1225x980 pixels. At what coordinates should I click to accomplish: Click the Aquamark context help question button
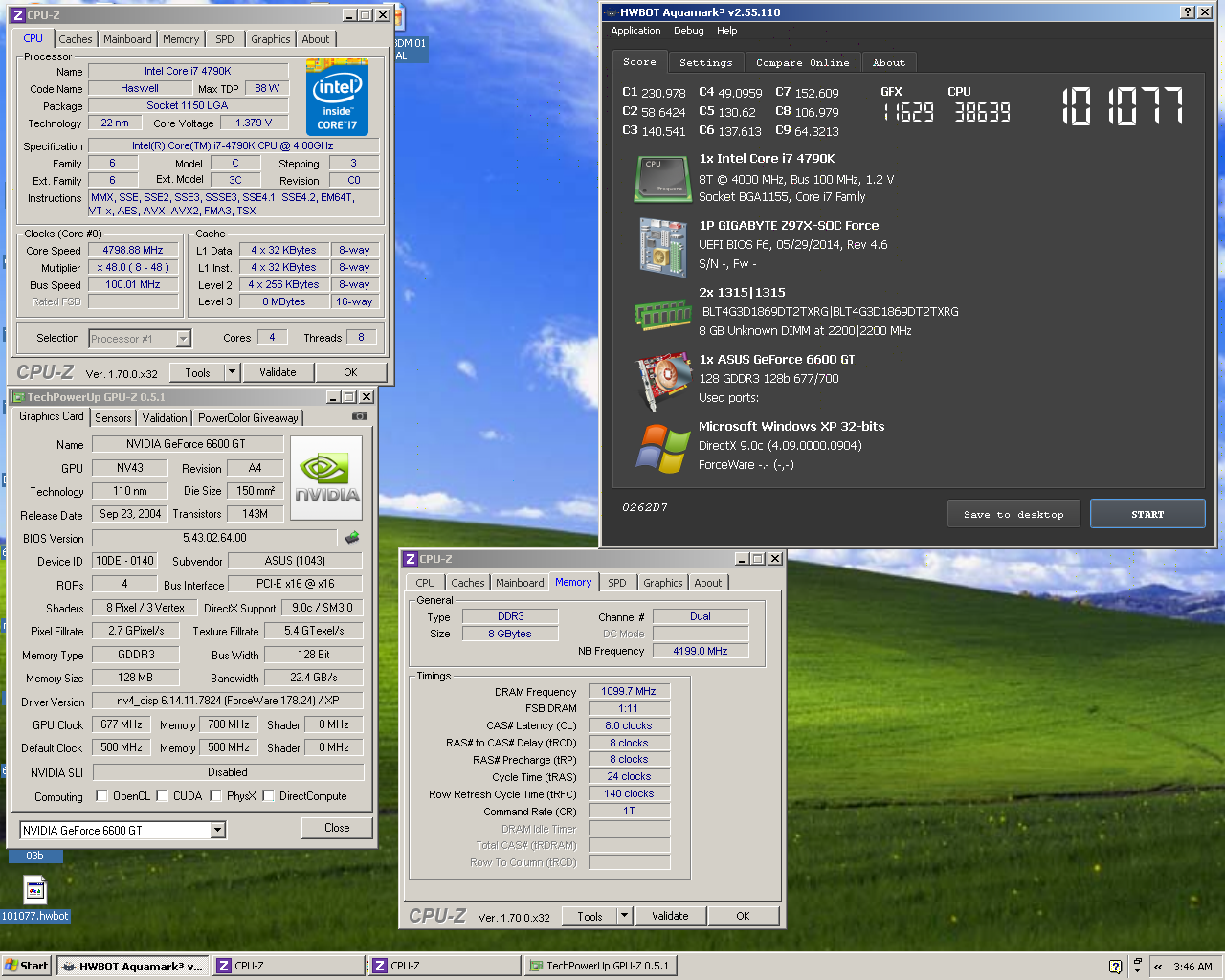tap(1188, 12)
